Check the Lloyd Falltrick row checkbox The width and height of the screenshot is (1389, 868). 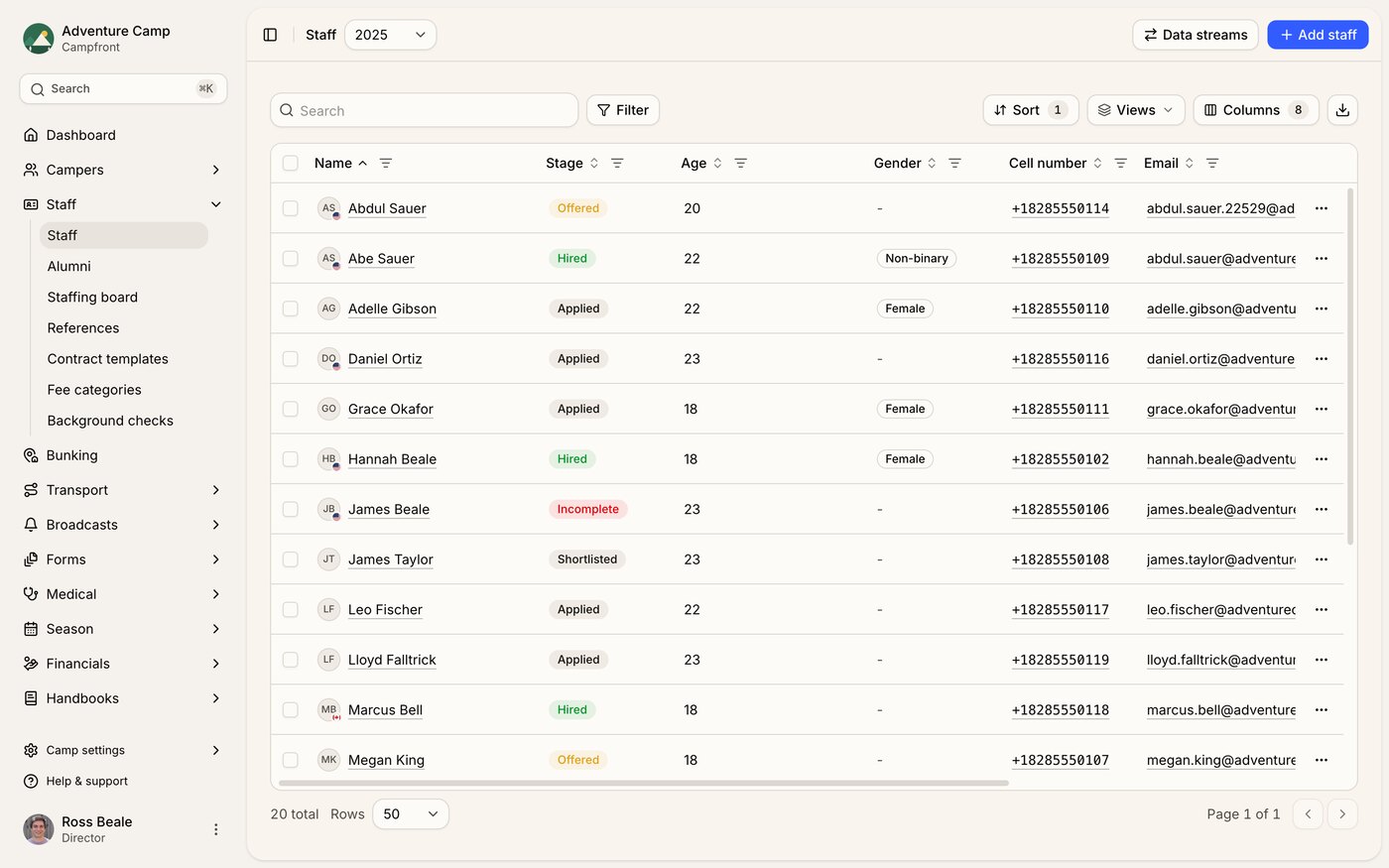291,660
